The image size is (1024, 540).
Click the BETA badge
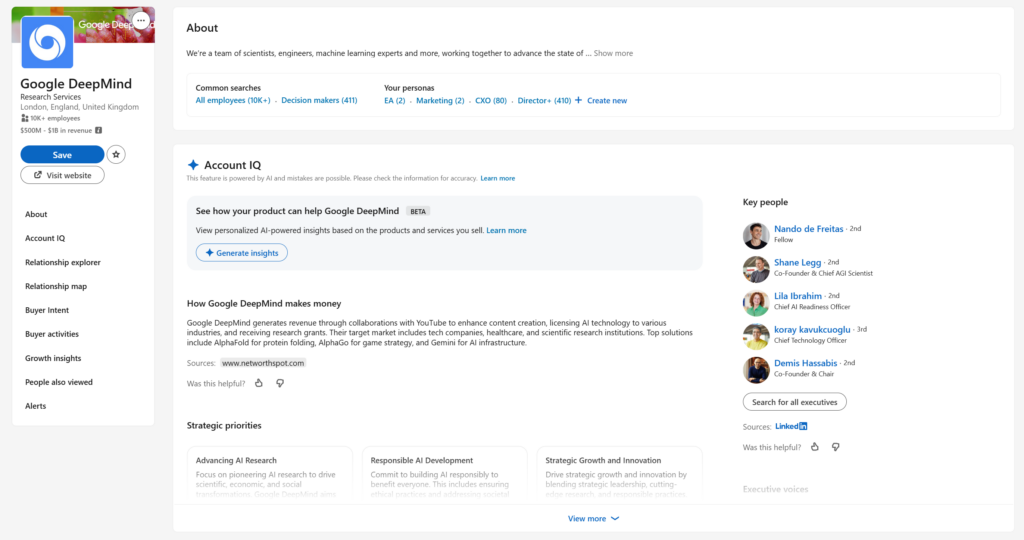tap(418, 212)
